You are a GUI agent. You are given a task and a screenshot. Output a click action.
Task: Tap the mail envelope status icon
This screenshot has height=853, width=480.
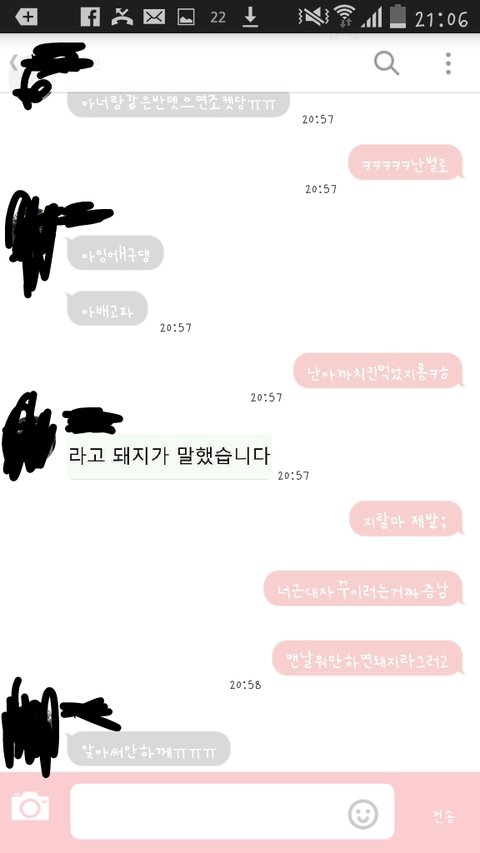[x=154, y=17]
